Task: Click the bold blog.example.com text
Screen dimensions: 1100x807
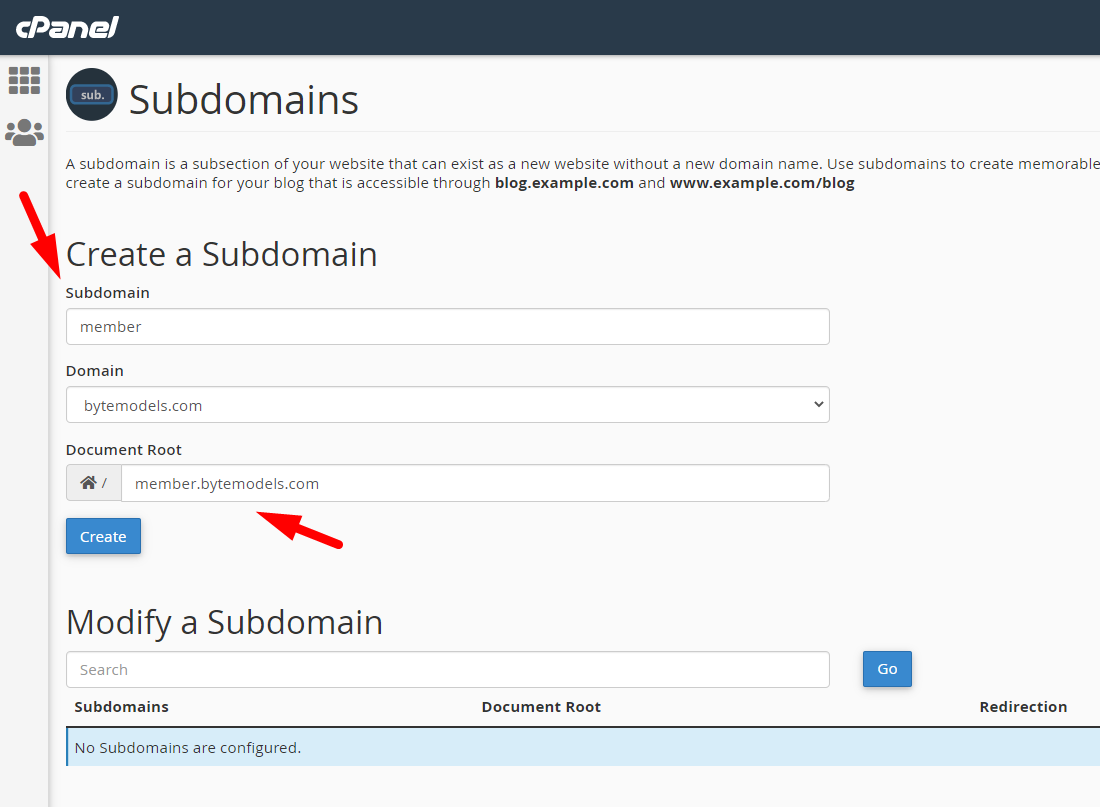Action: pyautogui.click(x=564, y=184)
